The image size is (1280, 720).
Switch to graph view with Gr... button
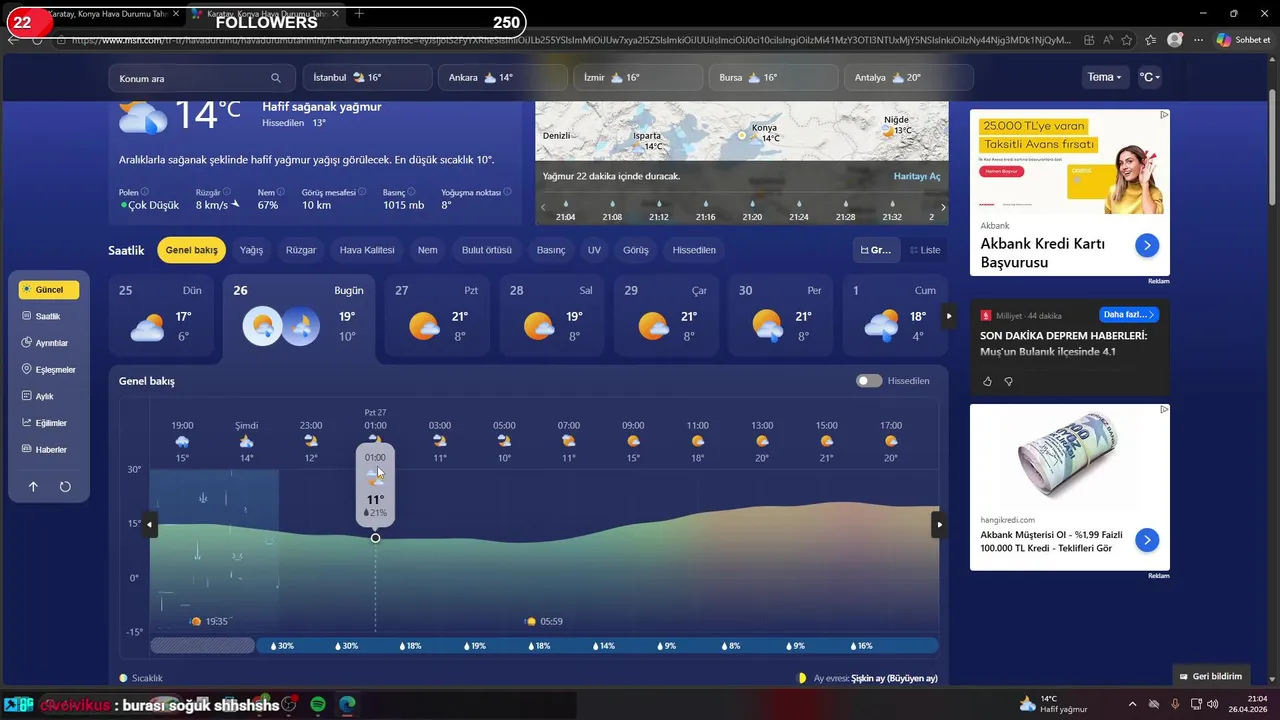tap(876, 250)
